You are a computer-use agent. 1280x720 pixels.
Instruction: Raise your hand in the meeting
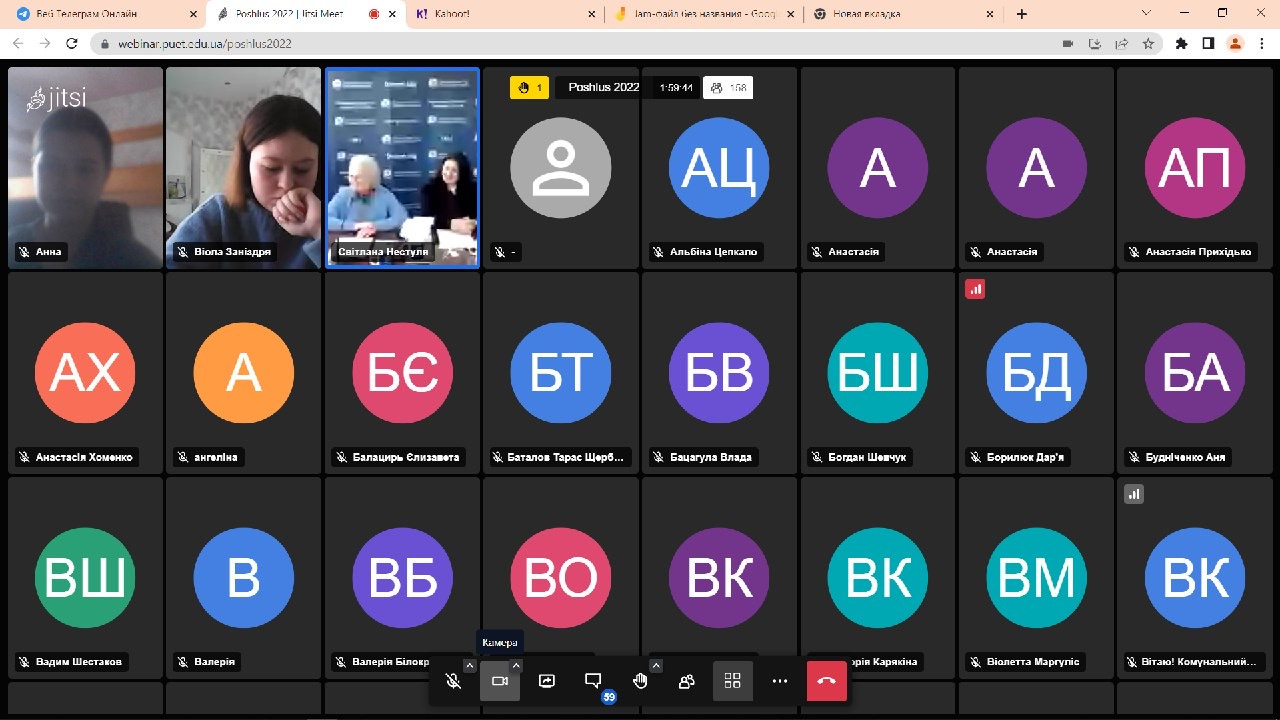coord(640,681)
